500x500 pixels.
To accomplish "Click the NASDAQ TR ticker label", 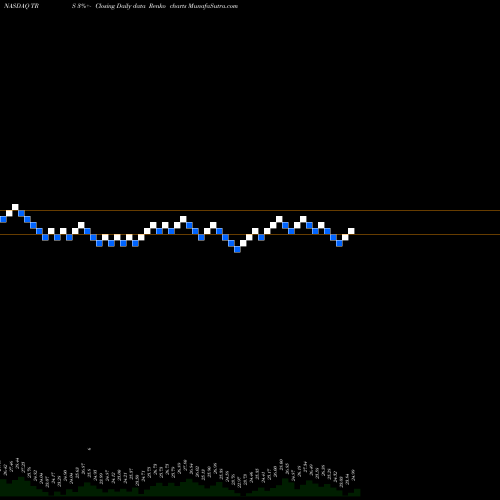I will click(x=21, y=6).
